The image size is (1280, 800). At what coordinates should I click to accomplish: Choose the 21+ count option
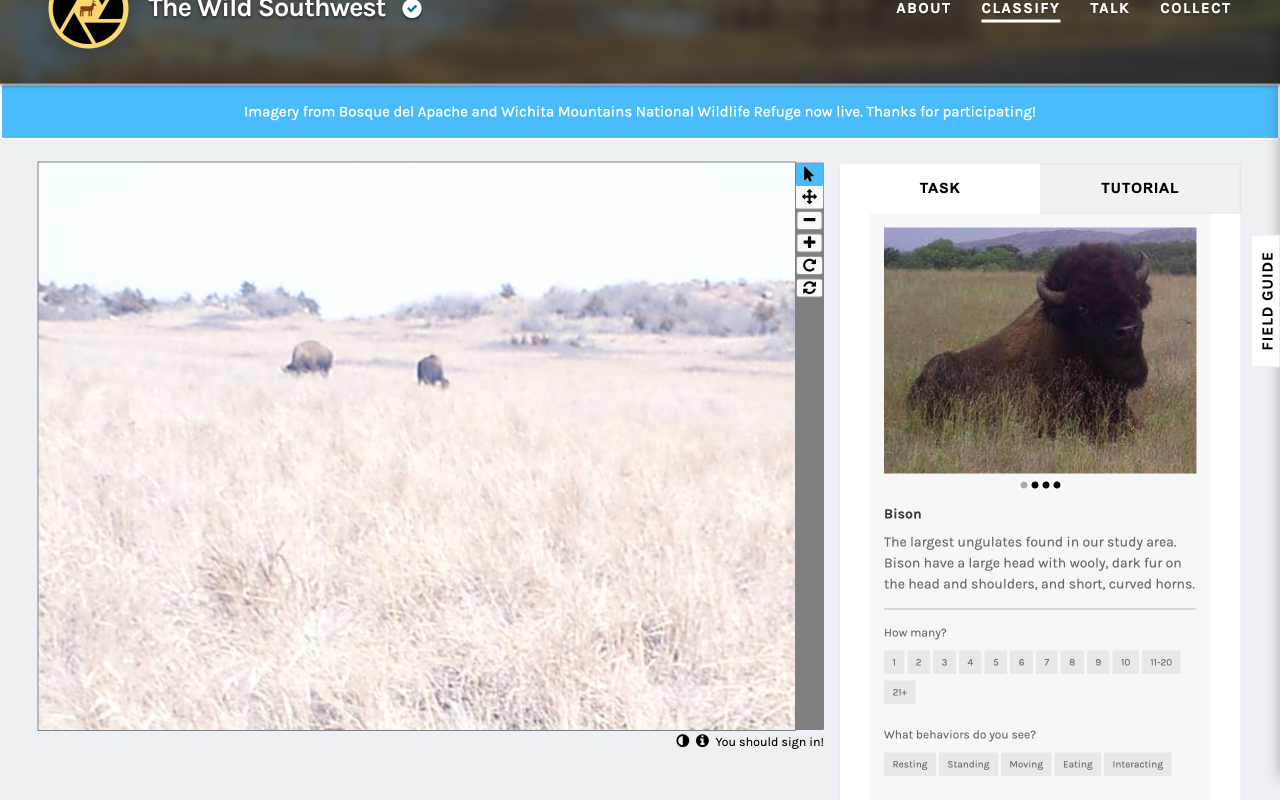899,692
